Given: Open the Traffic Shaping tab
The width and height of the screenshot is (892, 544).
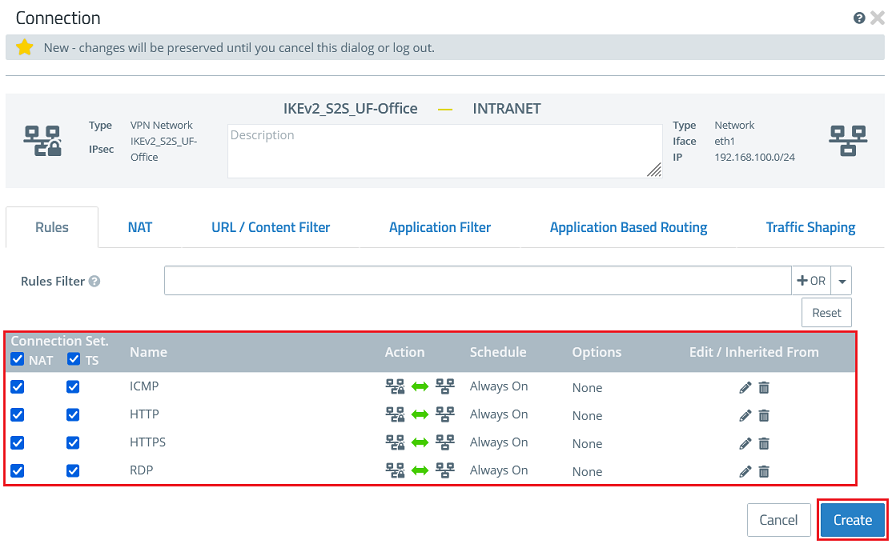Looking at the screenshot, I should pyautogui.click(x=810, y=227).
